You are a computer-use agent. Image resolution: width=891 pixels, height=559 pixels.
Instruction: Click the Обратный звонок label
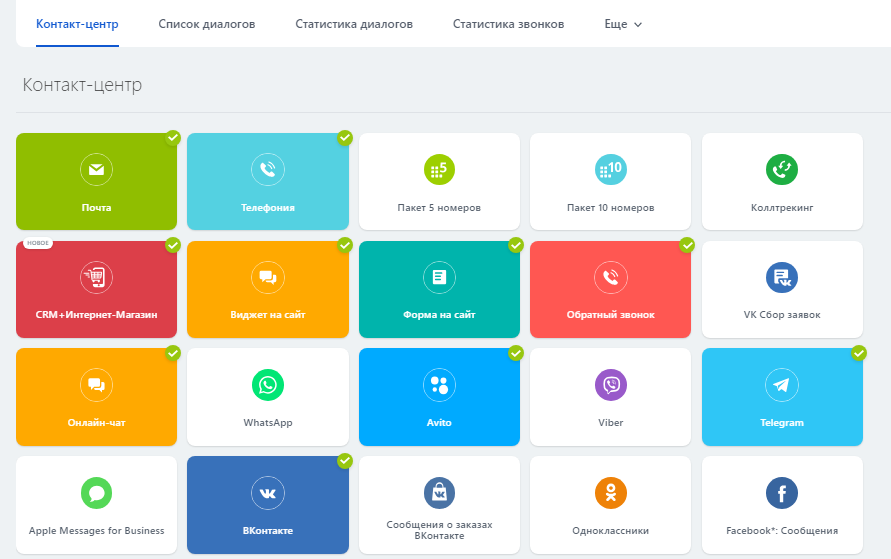pyautogui.click(x=610, y=315)
